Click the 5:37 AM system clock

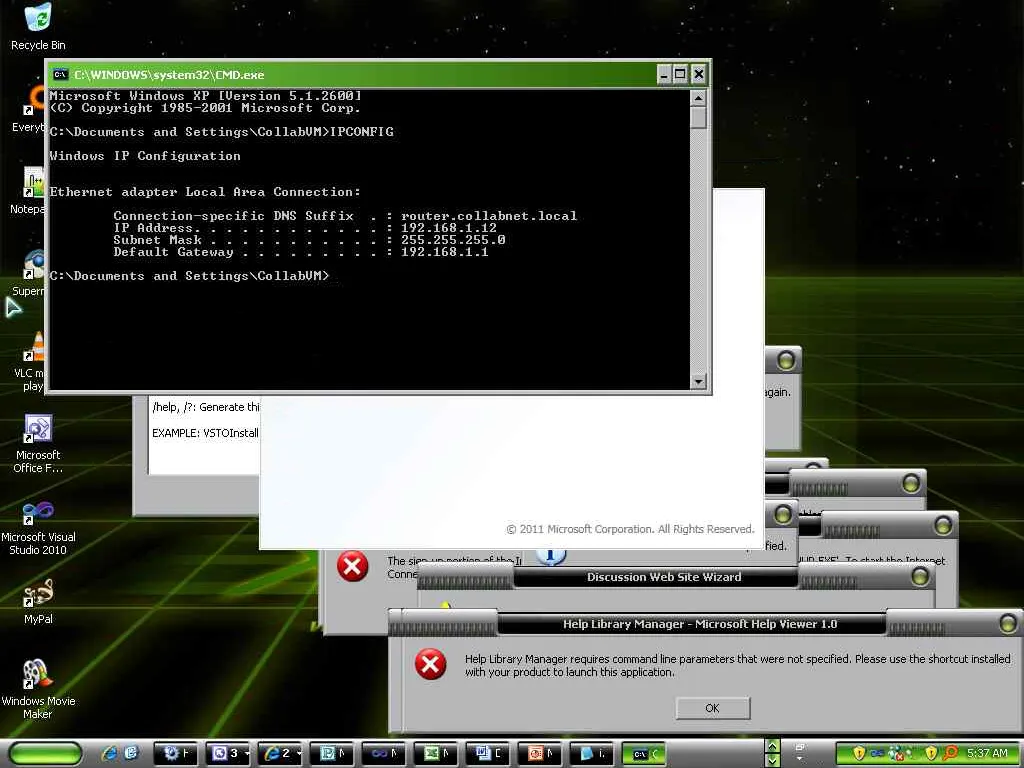click(x=987, y=753)
